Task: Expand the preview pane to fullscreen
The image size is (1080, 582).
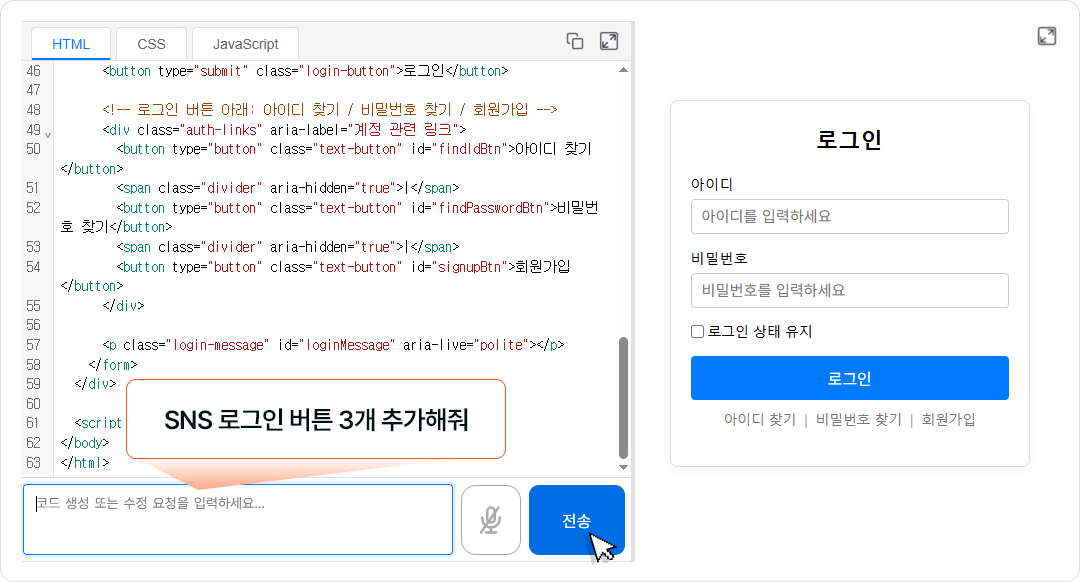Action: [x=1047, y=36]
